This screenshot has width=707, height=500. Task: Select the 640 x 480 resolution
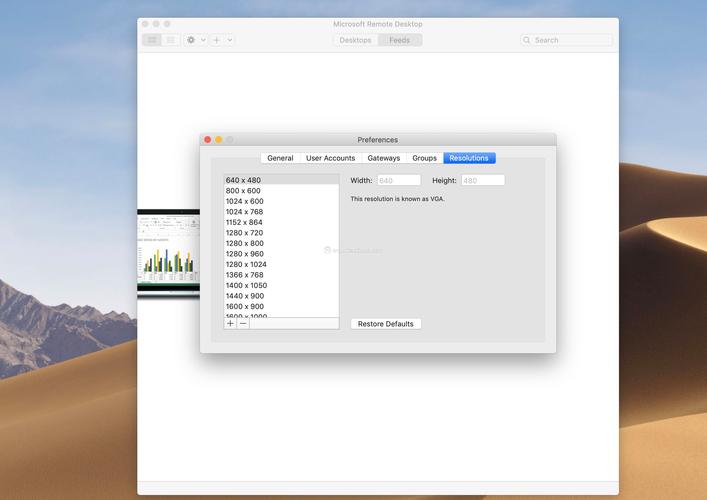click(x=281, y=180)
